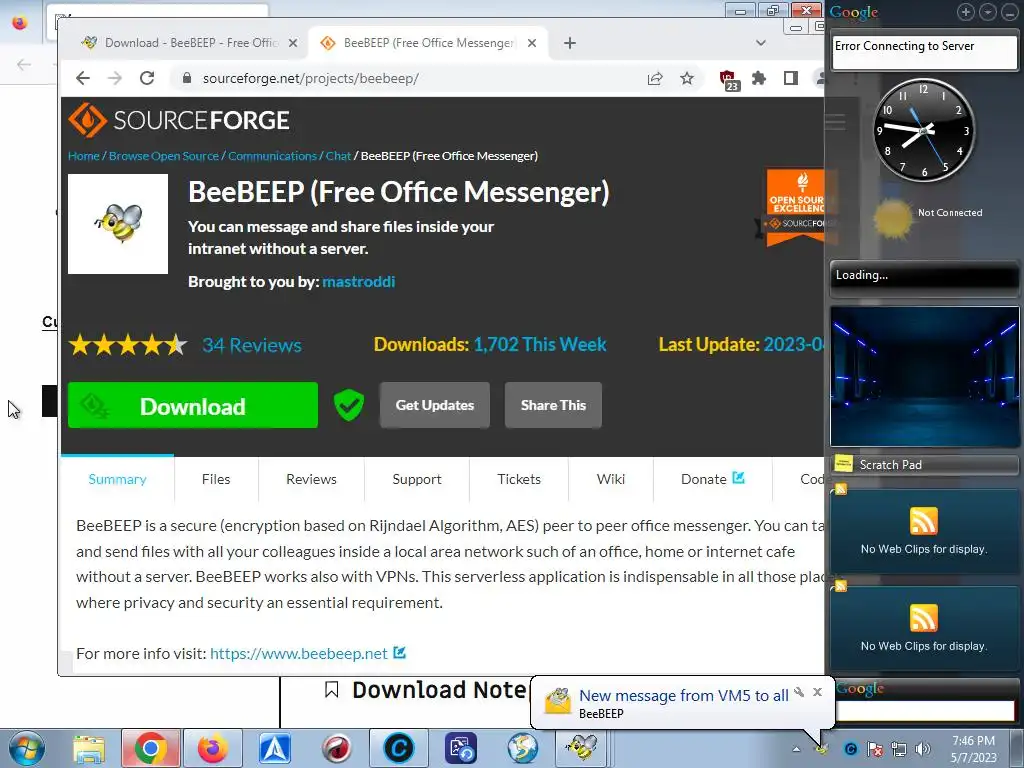Click the volume speaker tray icon
The image size is (1024, 768).
(x=923, y=749)
